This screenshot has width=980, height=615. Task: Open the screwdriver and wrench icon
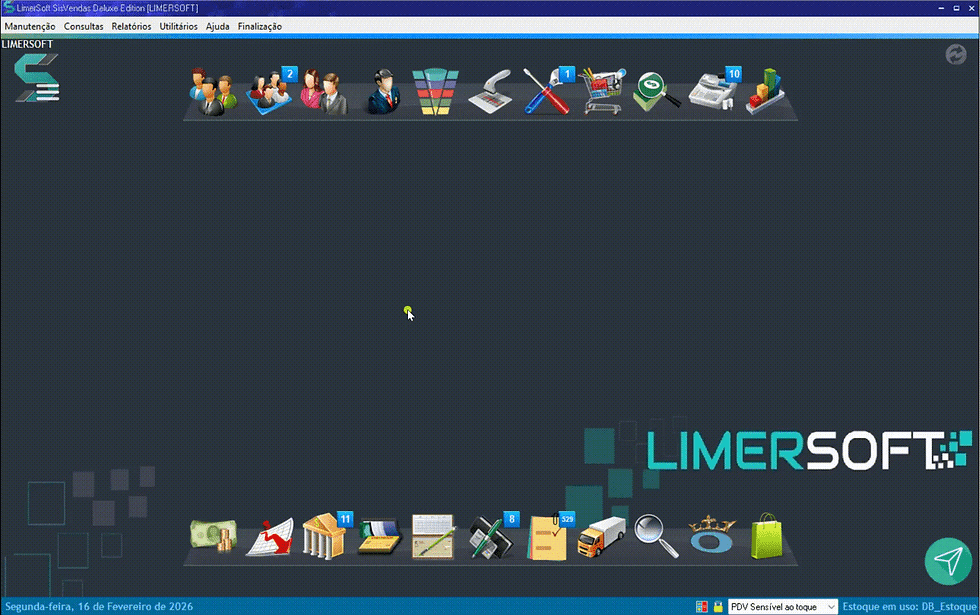coord(548,92)
